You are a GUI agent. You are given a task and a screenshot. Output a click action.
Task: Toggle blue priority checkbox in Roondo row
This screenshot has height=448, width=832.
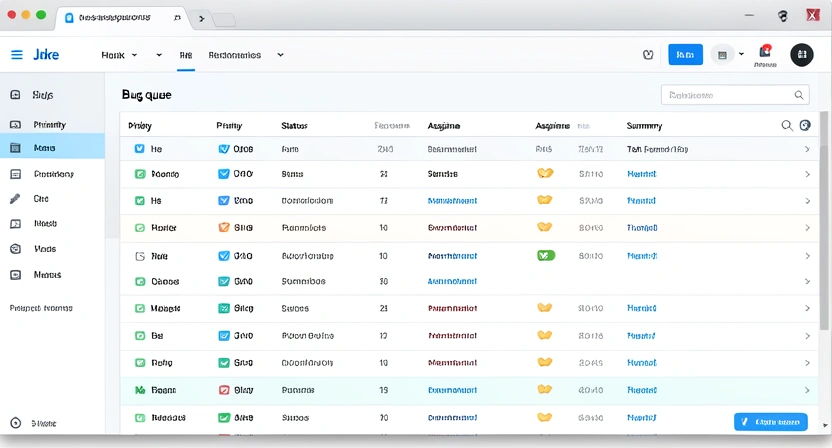tap(224, 174)
